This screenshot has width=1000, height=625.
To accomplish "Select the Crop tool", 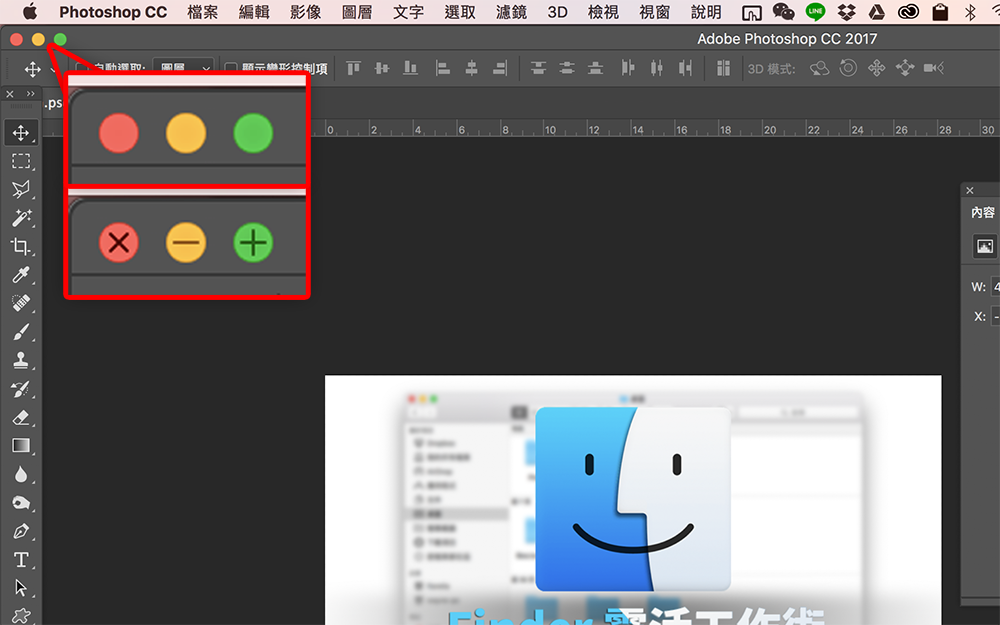I will pyautogui.click(x=21, y=246).
